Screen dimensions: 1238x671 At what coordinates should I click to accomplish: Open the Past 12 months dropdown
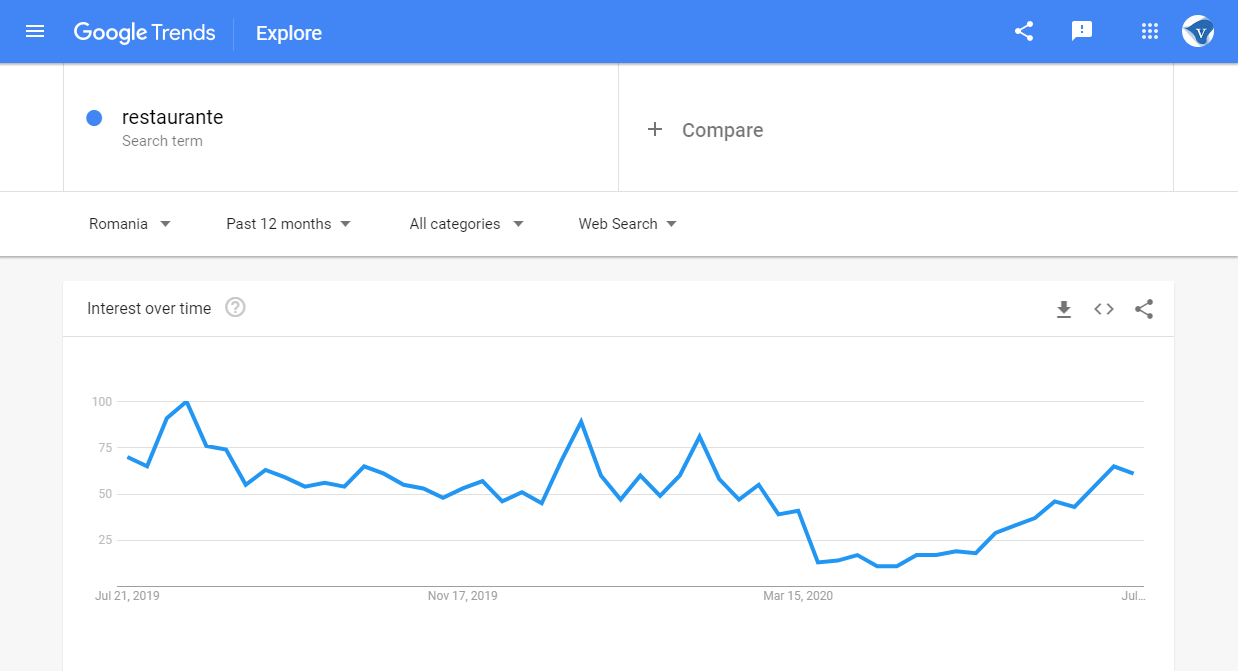click(288, 224)
